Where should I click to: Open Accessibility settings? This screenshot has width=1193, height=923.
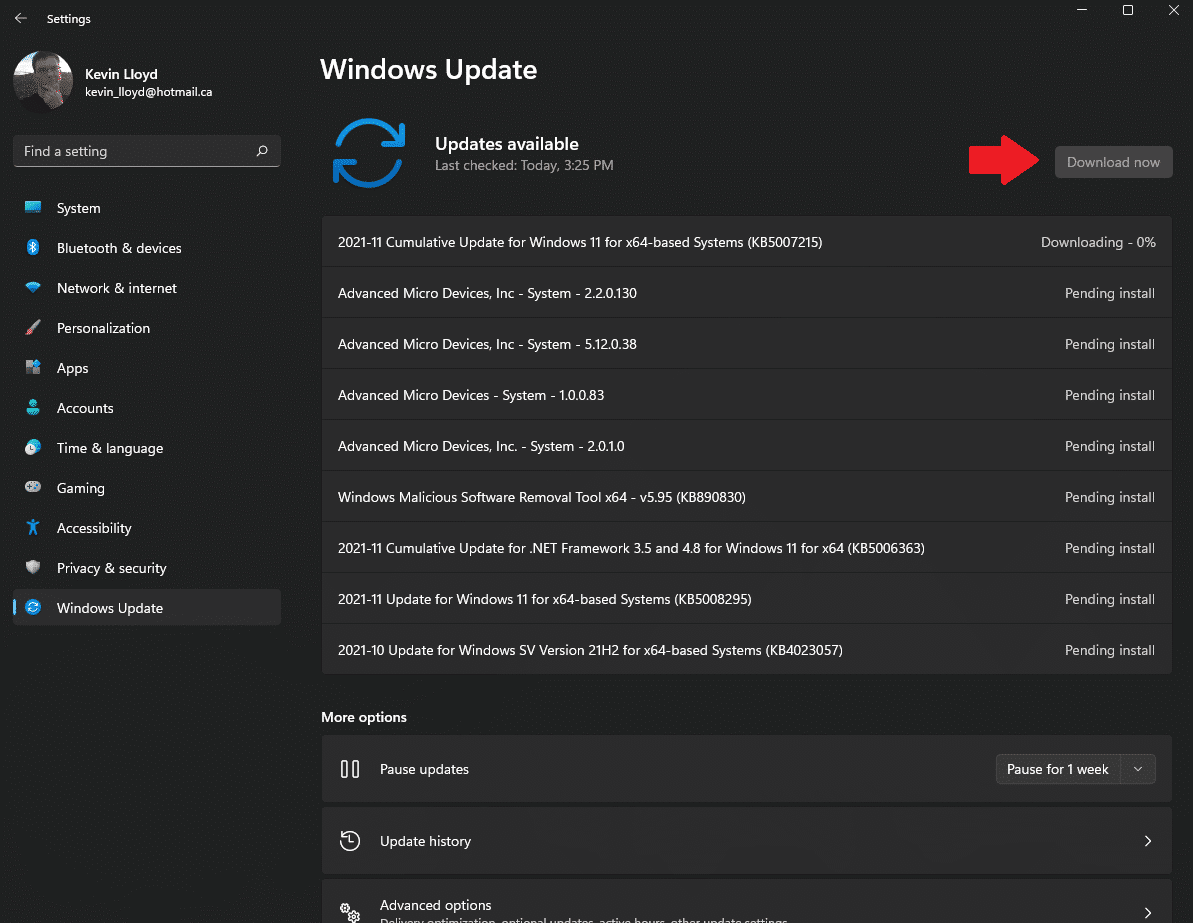[147, 528]
